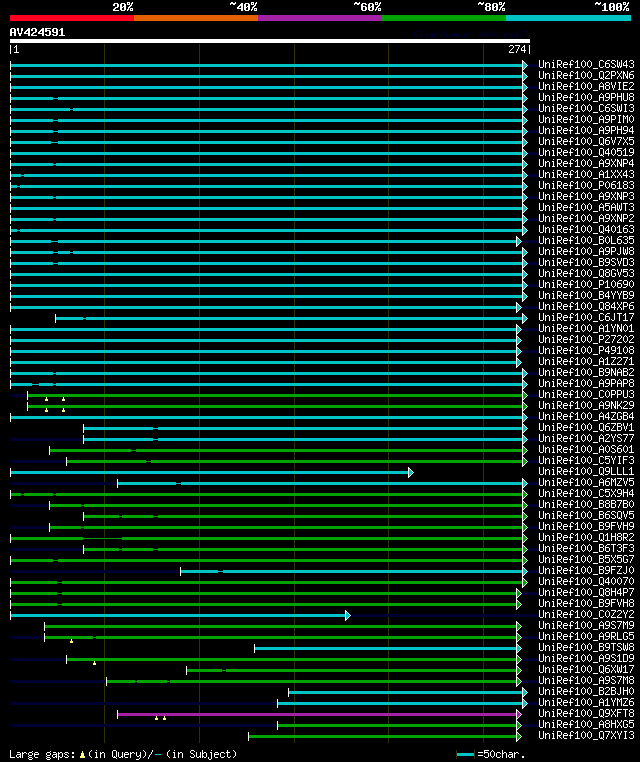Click the UniRef100_C6SWI3 label
This screenshot has width=640, height=762.
click(586, 108)
